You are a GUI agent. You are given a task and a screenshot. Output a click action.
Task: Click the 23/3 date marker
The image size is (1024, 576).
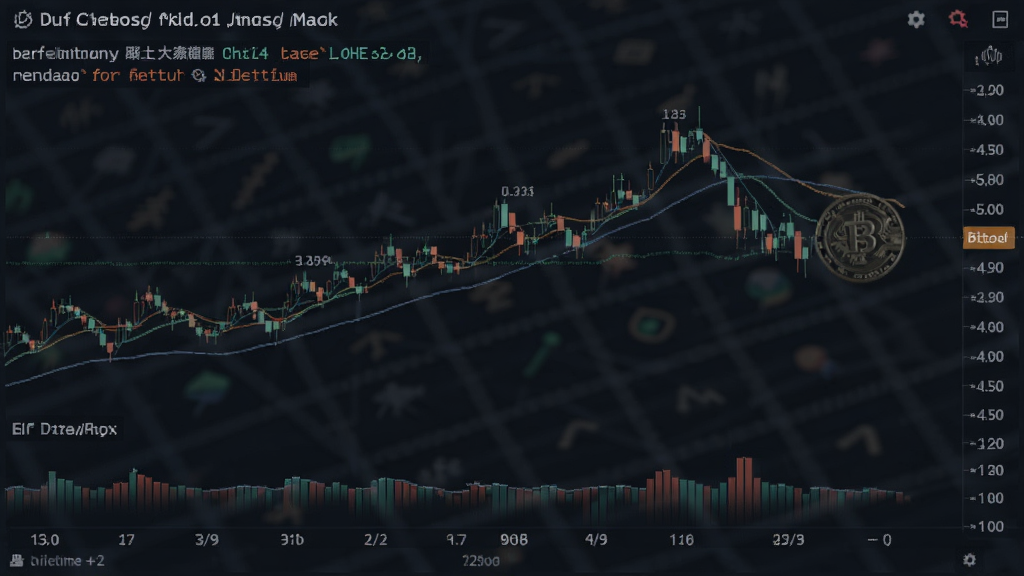coord(788,539)
